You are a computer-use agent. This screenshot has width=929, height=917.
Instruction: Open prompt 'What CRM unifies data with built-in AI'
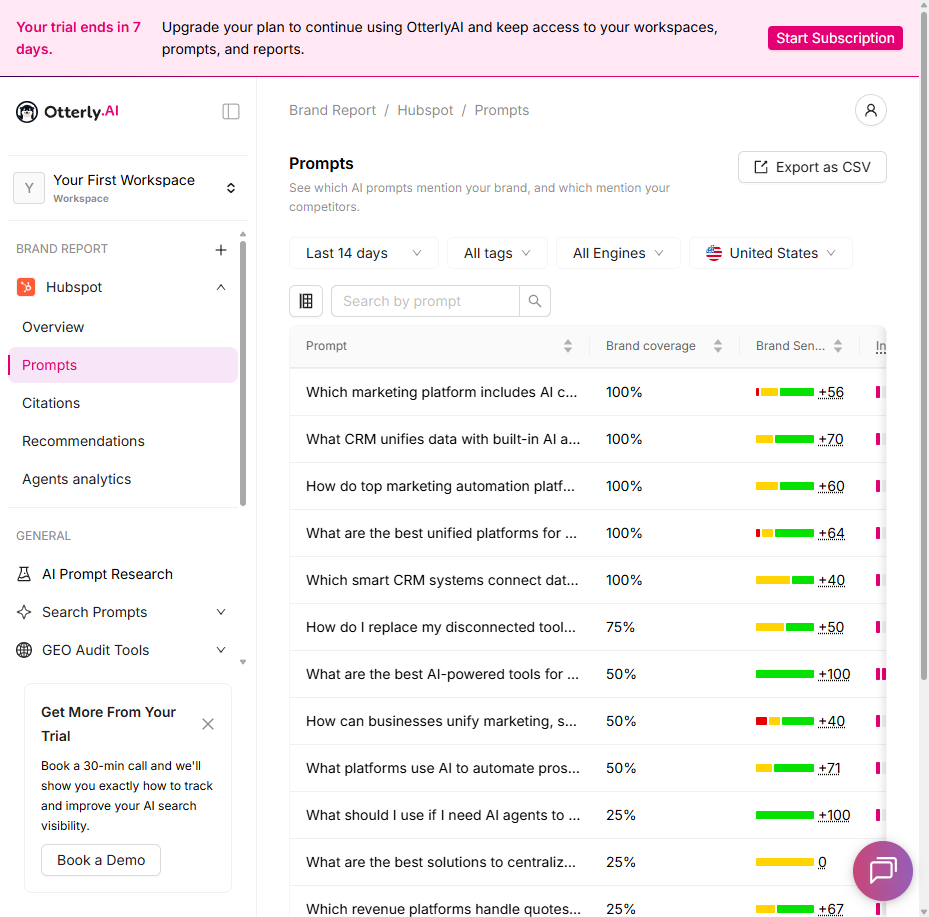[x=443, y=439]
